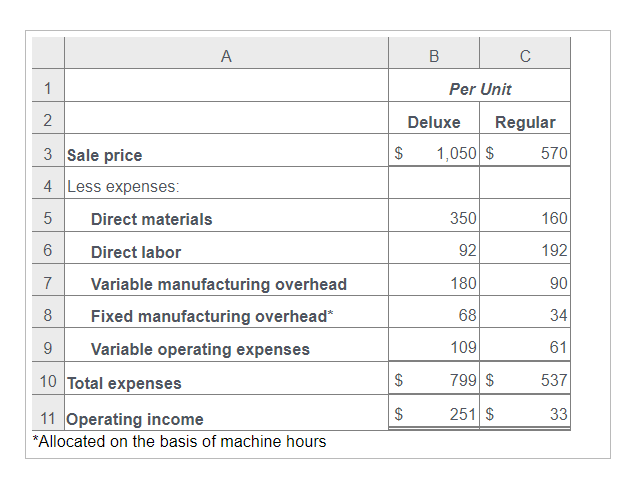
Task: Click the machine hours footnote text
Action: 179,442
